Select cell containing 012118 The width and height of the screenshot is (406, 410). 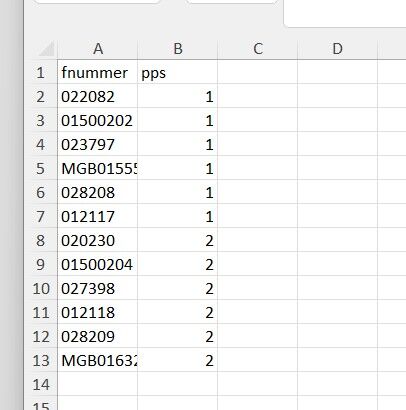pyautogui.click(x=98, y=312)
